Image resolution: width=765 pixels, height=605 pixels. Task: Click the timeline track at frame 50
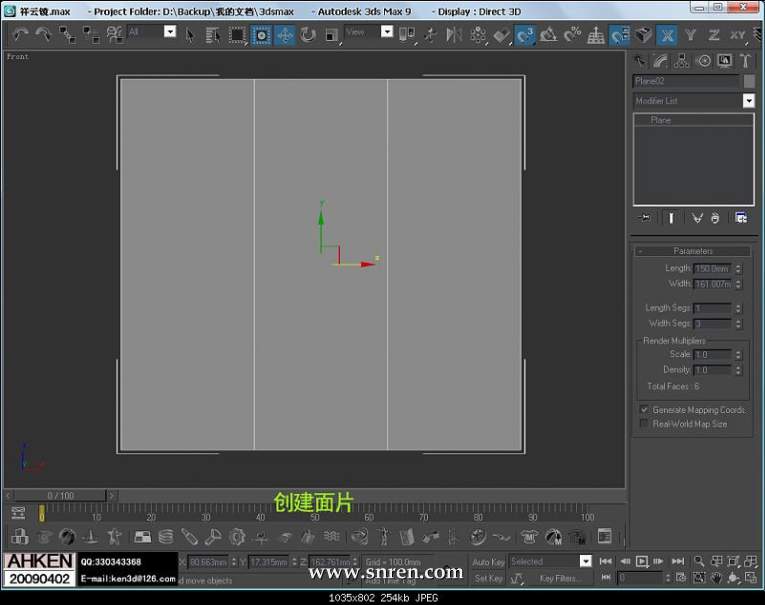click(315, 512)
